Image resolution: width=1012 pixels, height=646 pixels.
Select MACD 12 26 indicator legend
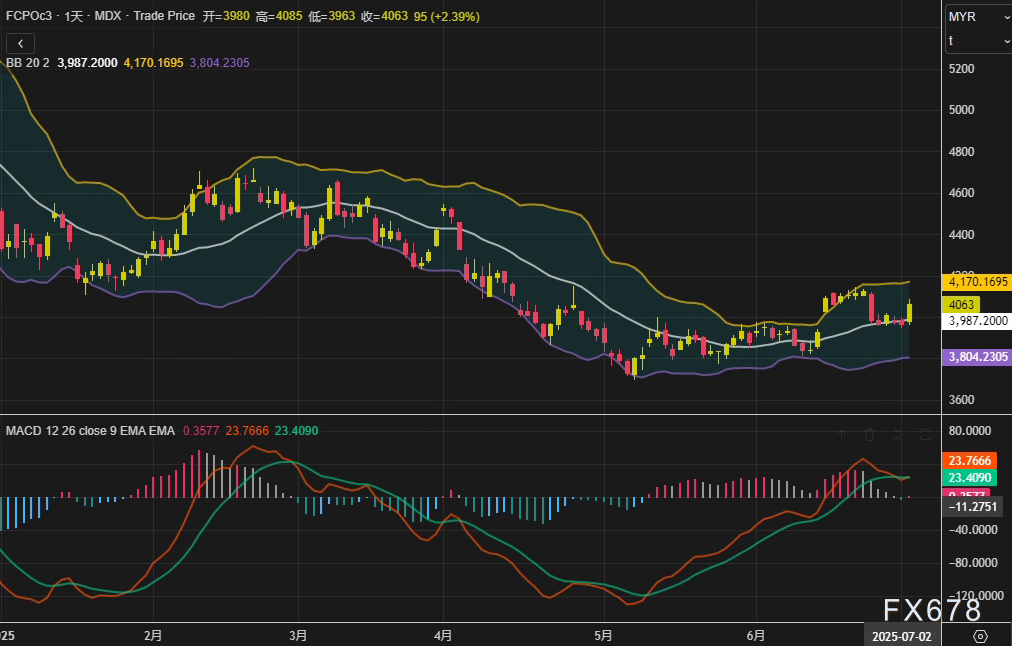pyautogui.click(x=90, y=430)
